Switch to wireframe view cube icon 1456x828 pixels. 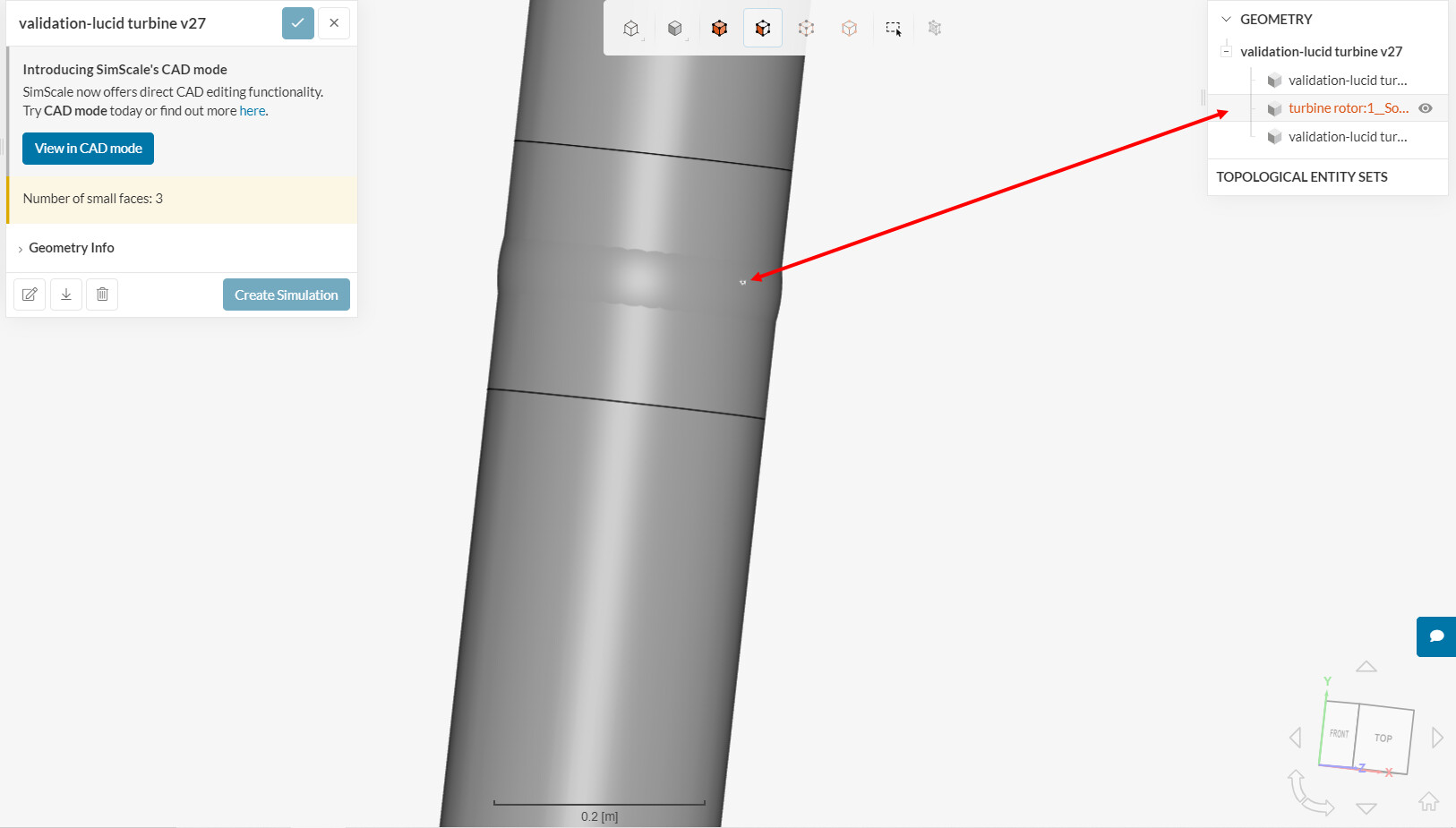(x=631, y=28)
